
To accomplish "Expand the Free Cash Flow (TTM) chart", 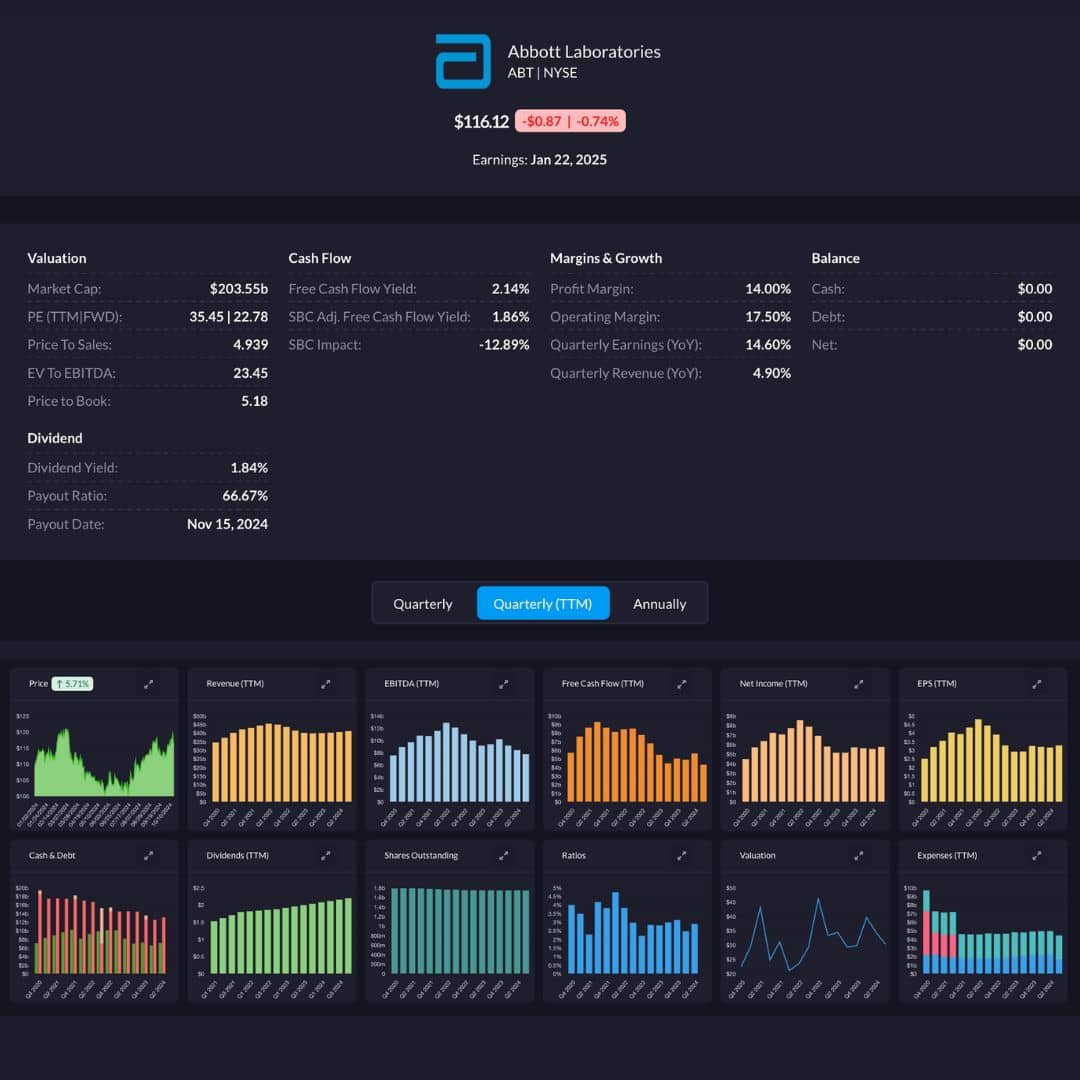I will pyautogui.click(x=681, y=684).
